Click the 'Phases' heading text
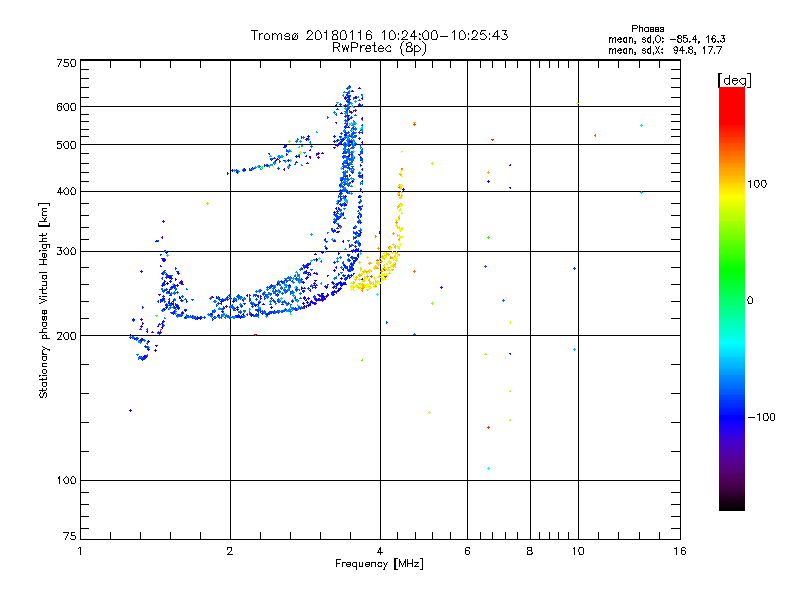 (647, 29)
